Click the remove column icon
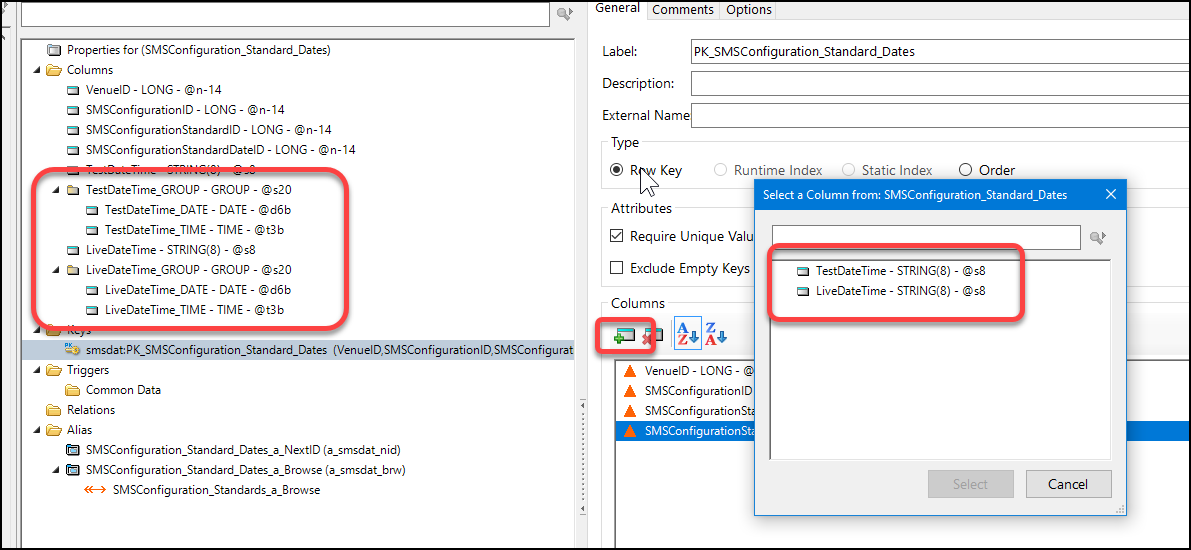The image size is (1191, 550). tap(653, 337)
